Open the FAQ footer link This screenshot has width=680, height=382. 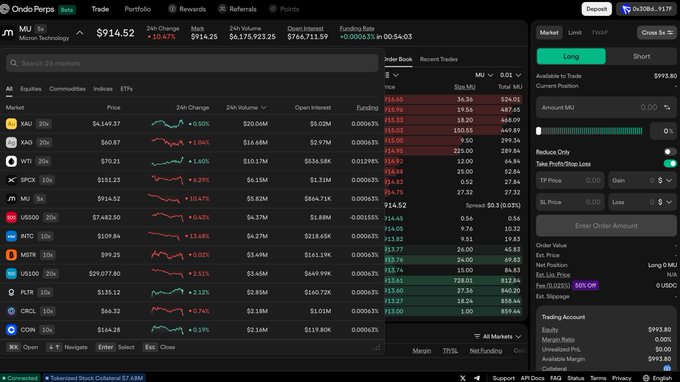[556, 378]
